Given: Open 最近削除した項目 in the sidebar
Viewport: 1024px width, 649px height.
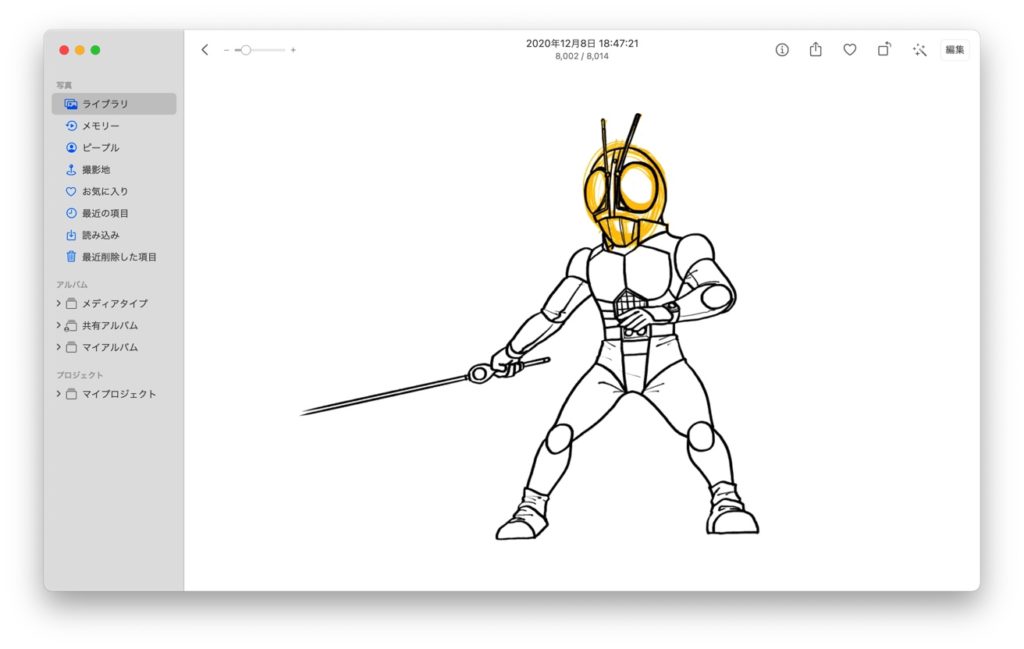Looking at the screenshot, I should coord(114,257).
